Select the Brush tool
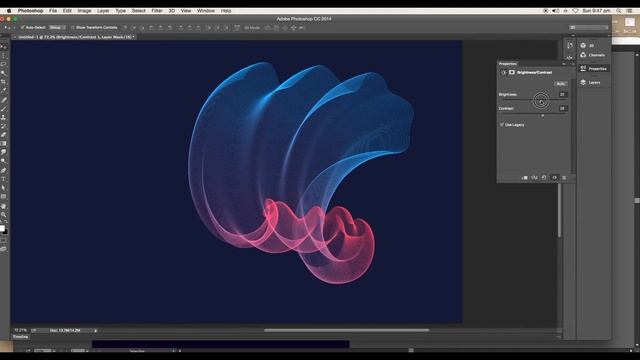Image resolution: width=640 pixels, height=360 pixels. [4, 109]
